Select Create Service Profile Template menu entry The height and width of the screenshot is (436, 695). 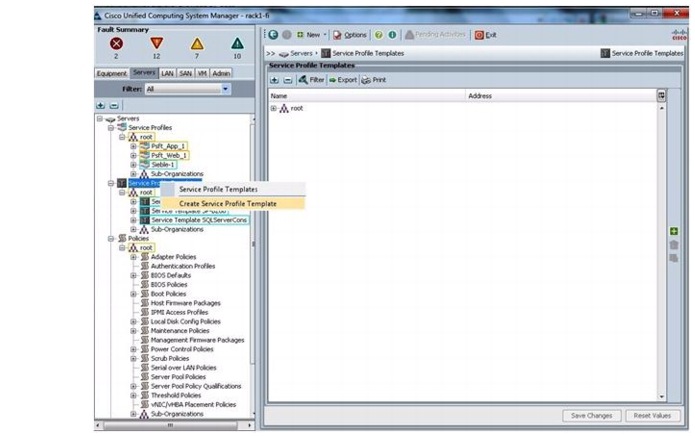click(x=233, y=203)
